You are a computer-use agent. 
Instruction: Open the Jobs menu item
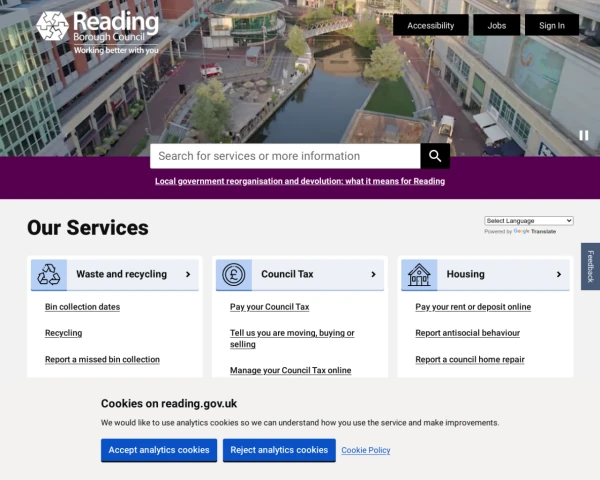point(497,25)
